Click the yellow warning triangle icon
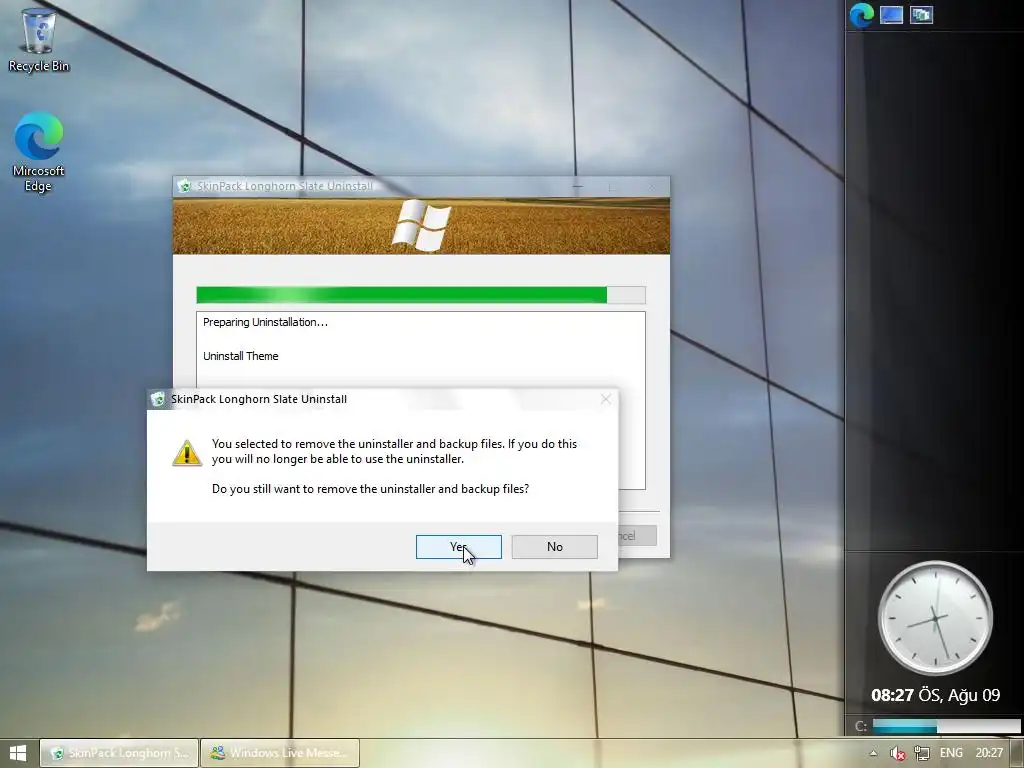 click(187, 453)
